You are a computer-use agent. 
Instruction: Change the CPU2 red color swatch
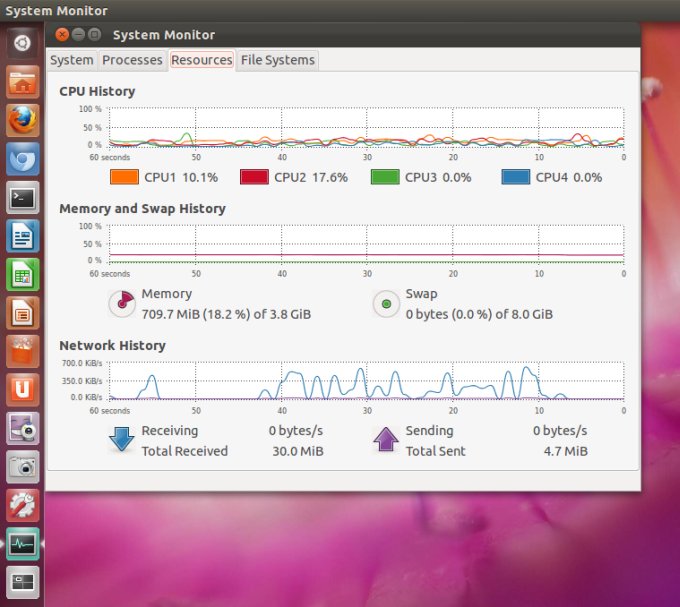tap(254, 177)
